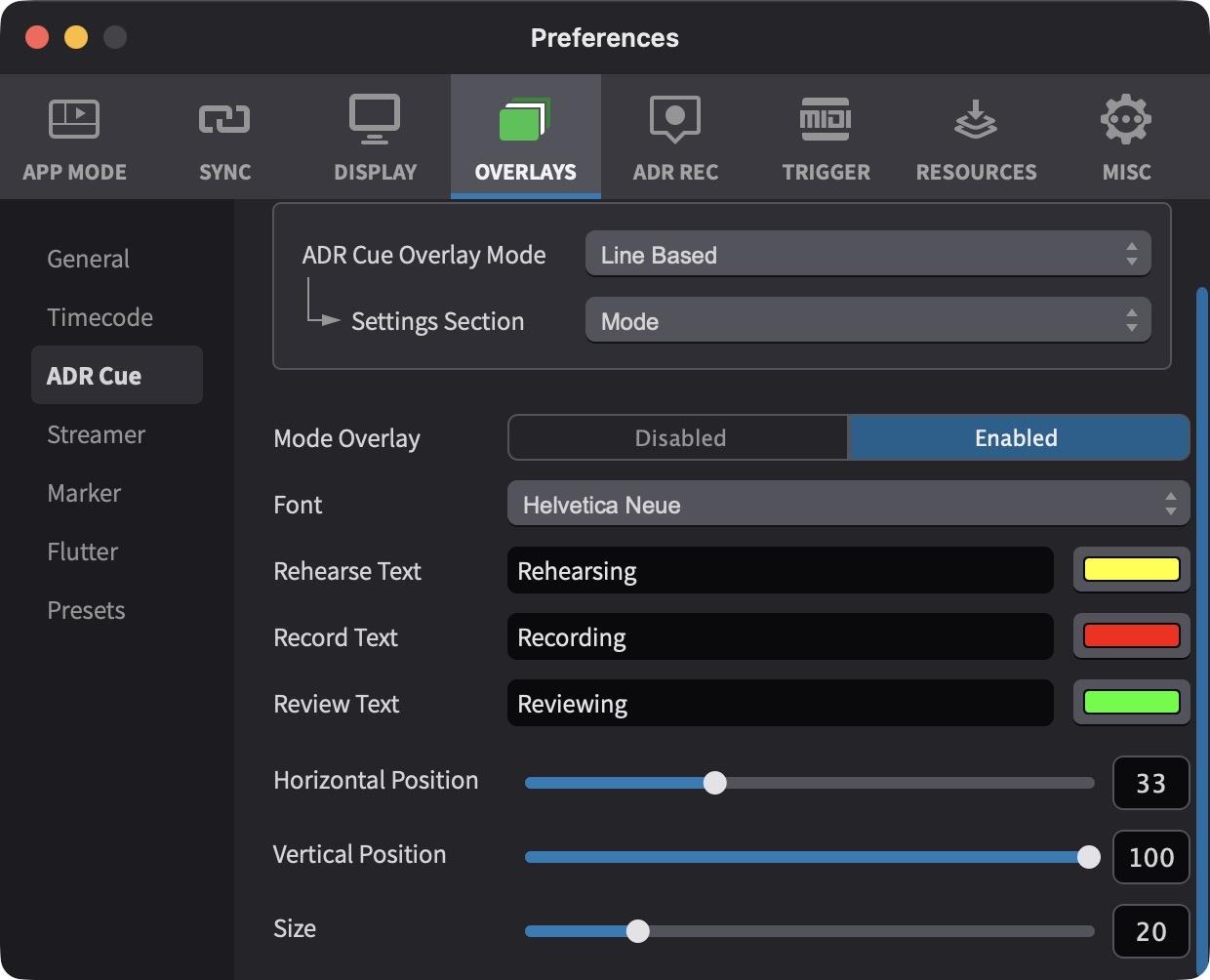Select Timecode in the sidebar

(117, 317)
